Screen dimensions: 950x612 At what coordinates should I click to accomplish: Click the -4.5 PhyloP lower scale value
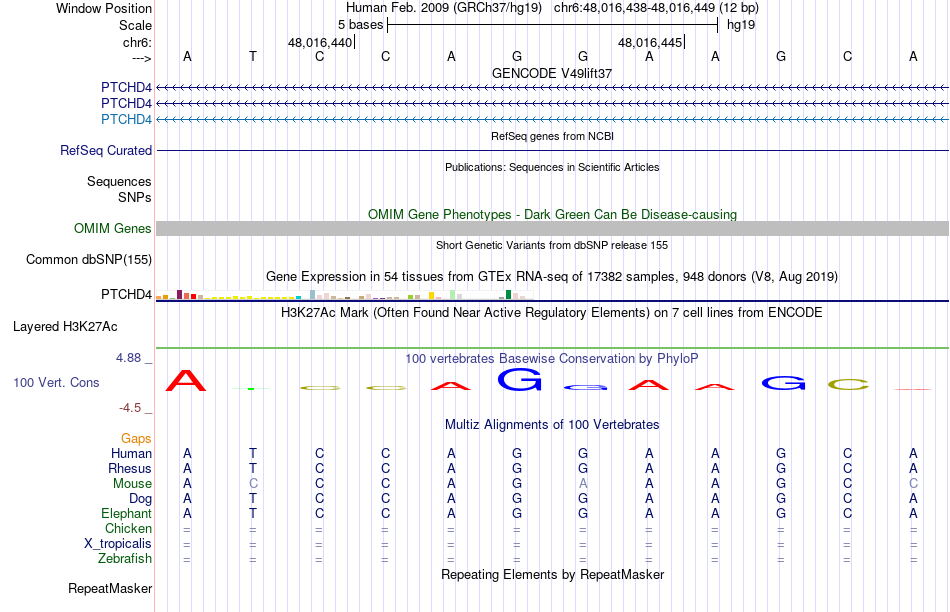click(x=130, y=408)
